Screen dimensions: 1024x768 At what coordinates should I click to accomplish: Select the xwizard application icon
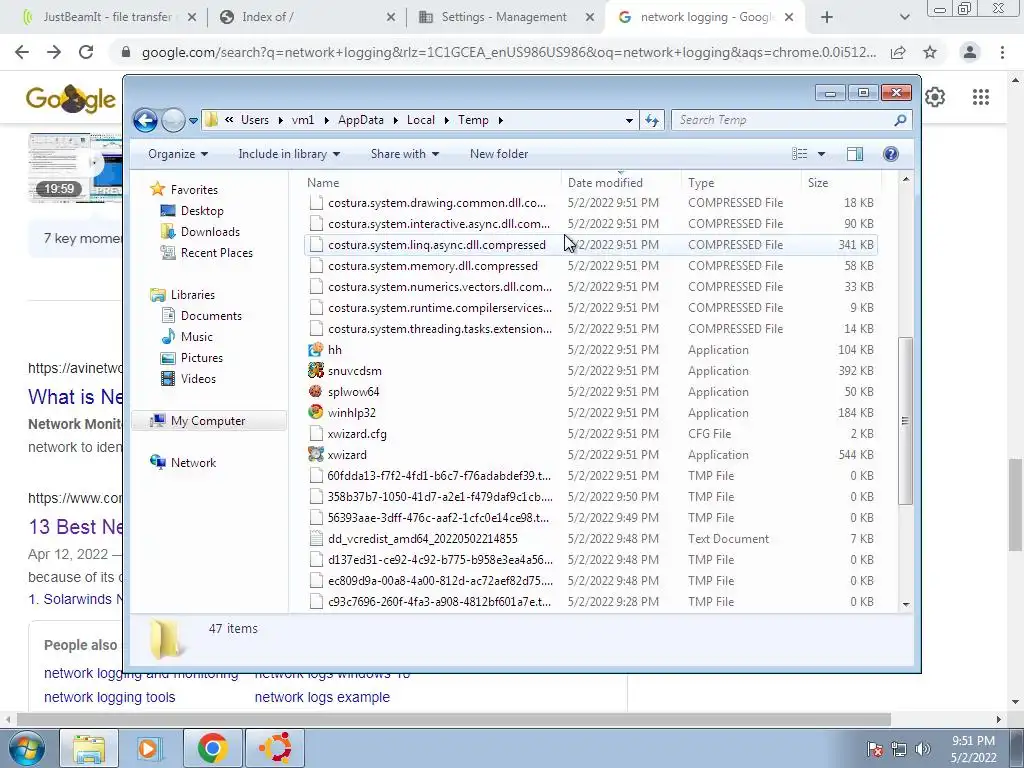pyautogui.click(x=316, y=455)
